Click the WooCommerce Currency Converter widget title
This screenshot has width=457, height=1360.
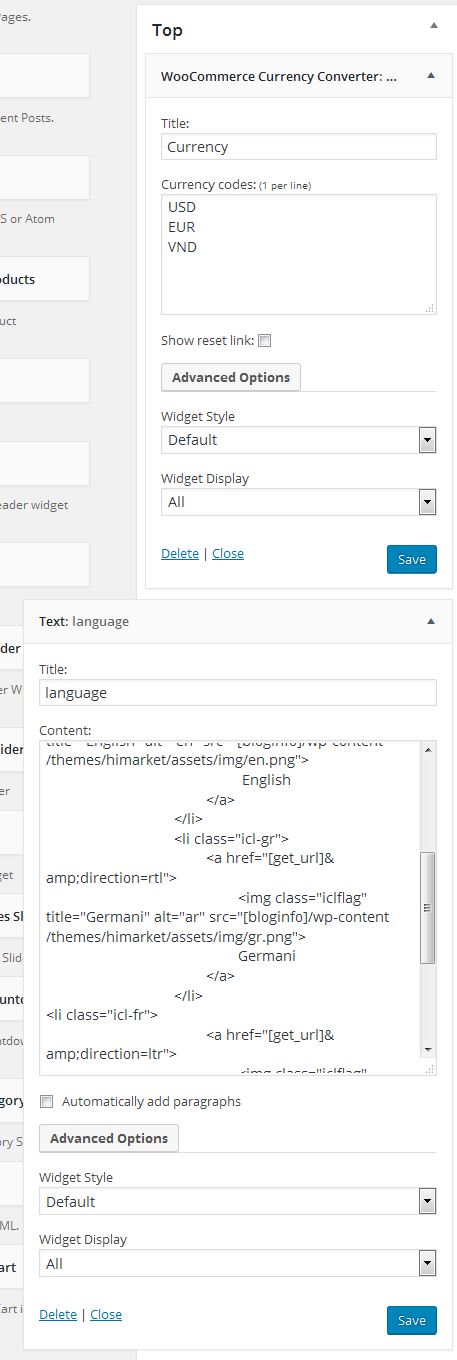tap(279, 76)
